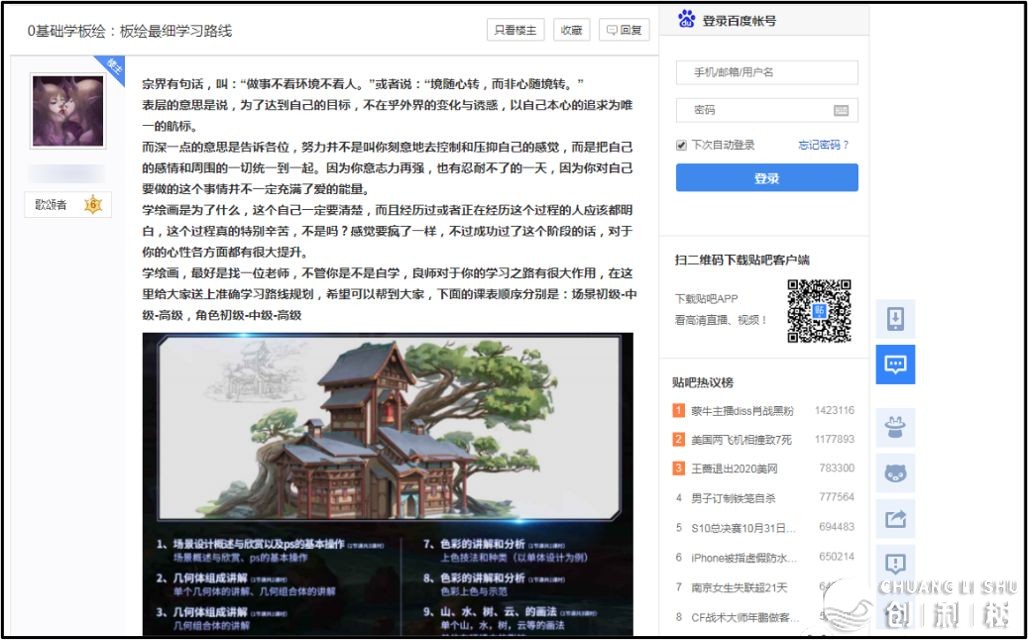This screenshot has height=640, width=1028.
Task: Click the blurred username under avatar
Action: [x=66, y=173]
